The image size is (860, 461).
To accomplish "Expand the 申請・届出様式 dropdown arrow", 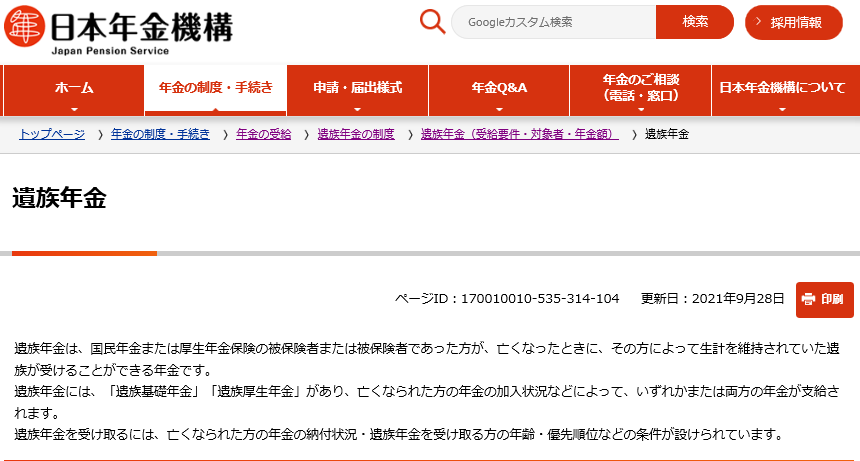I will [357, 109].
